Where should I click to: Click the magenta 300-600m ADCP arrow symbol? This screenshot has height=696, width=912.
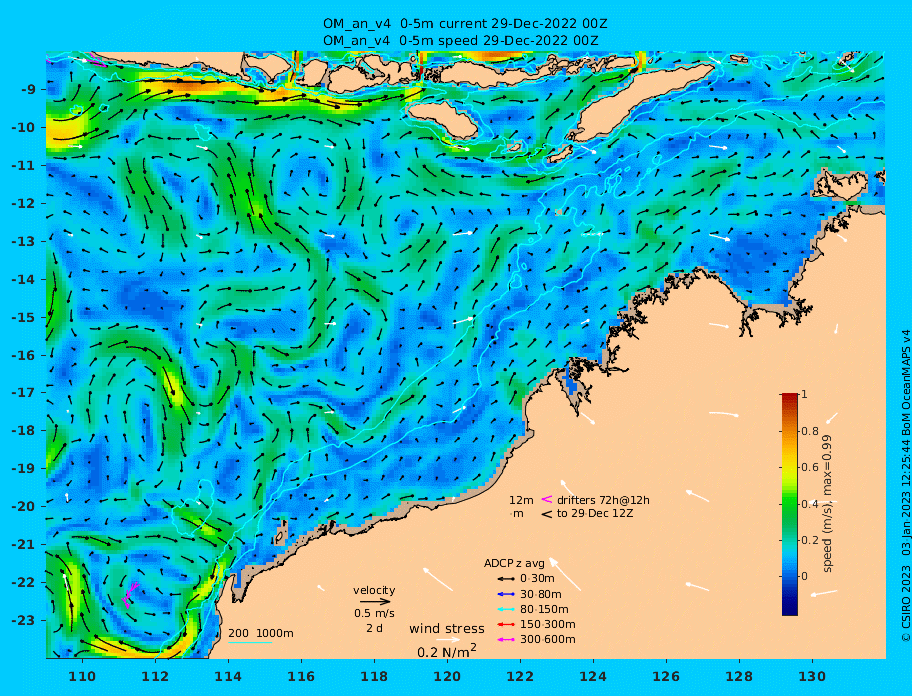[x=506, y=640]
